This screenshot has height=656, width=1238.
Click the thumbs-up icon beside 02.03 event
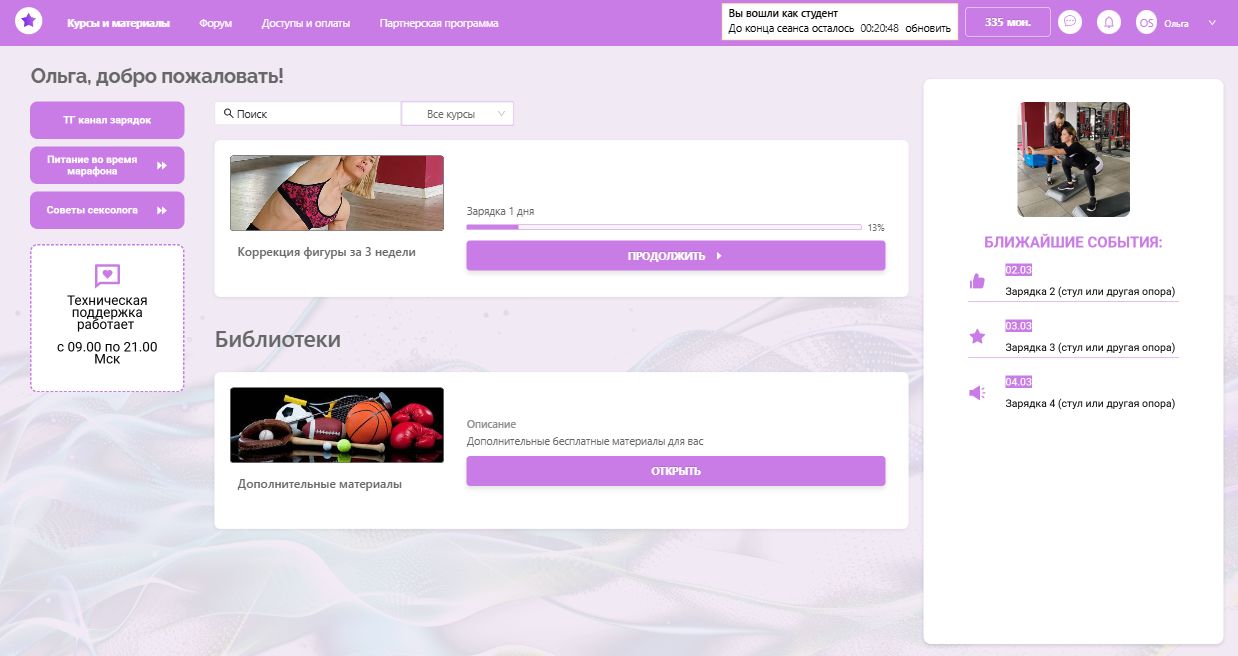pyautogui.click(x=977, y=281)
